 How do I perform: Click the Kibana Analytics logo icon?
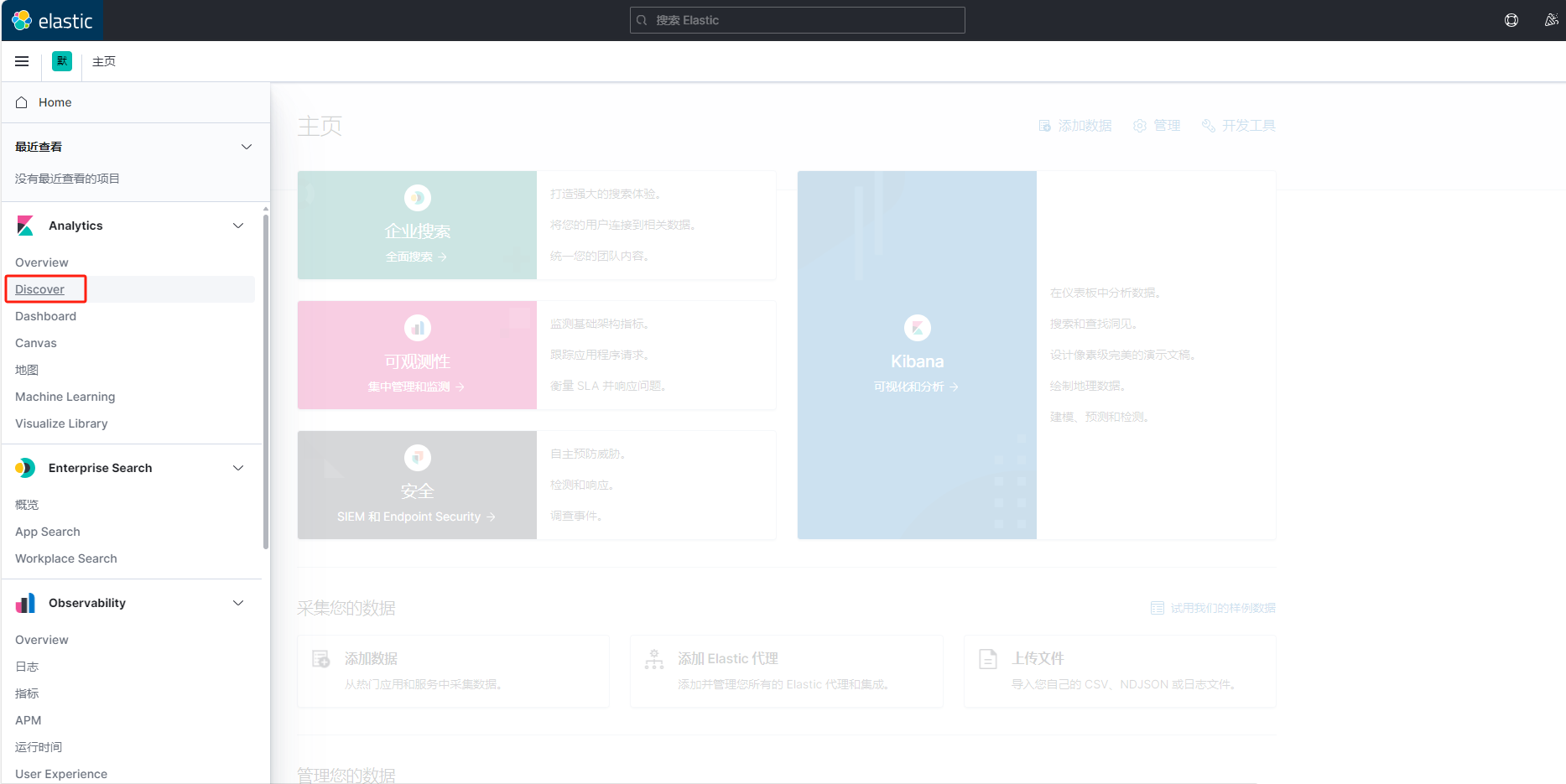click(x=25, y=226)
